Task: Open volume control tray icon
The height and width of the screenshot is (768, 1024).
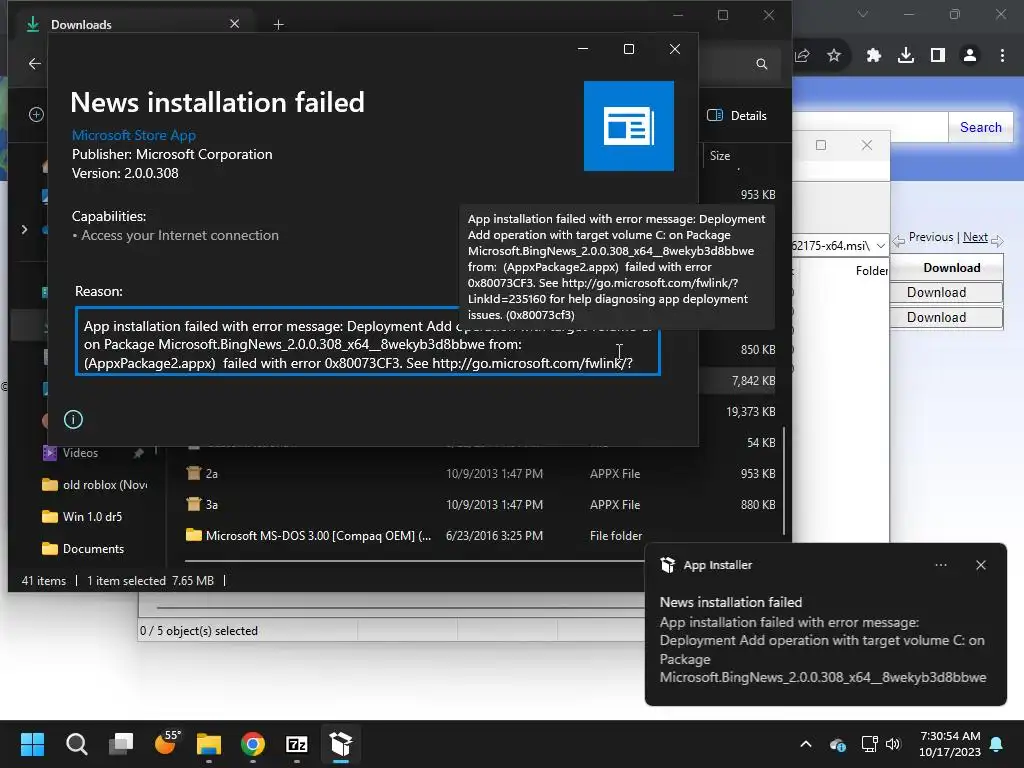Action: click(x=893, y=744)
